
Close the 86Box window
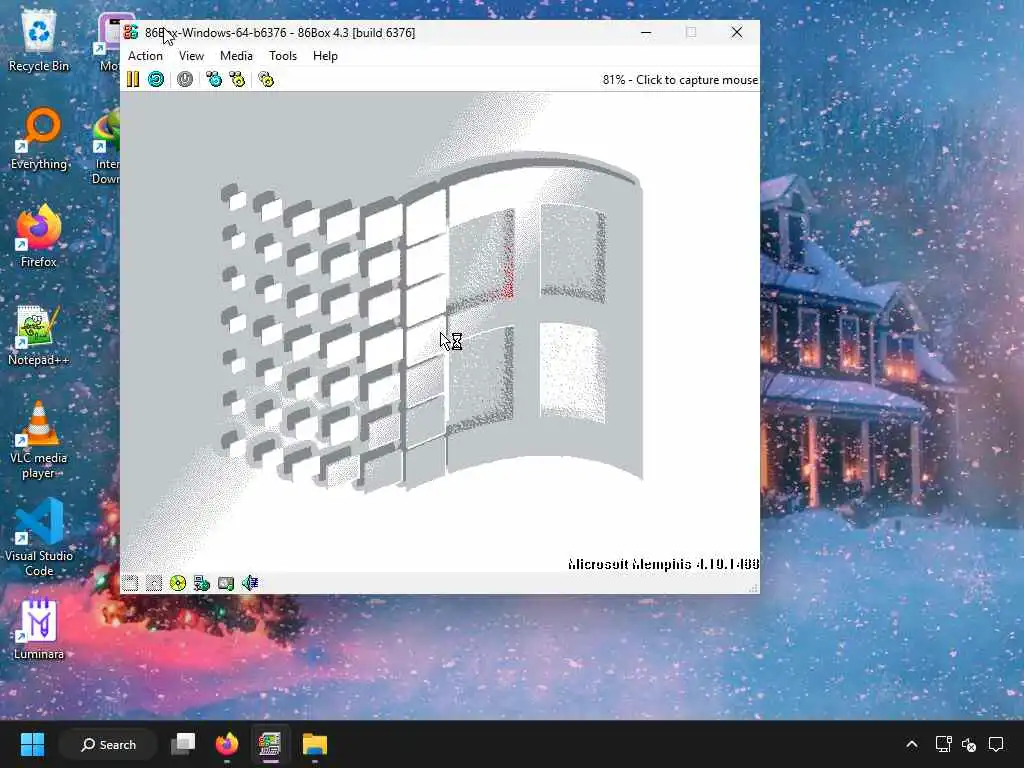click(x=737, y=32)
